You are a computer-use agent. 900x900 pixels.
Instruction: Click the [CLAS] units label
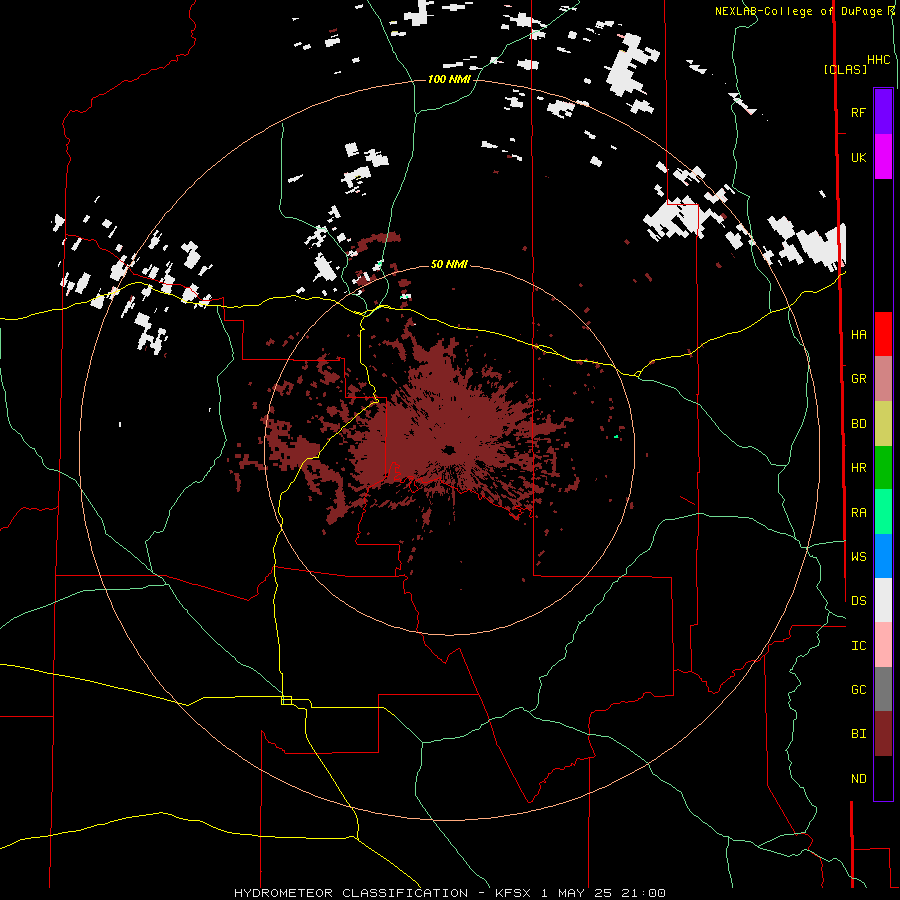click(845, 69)
